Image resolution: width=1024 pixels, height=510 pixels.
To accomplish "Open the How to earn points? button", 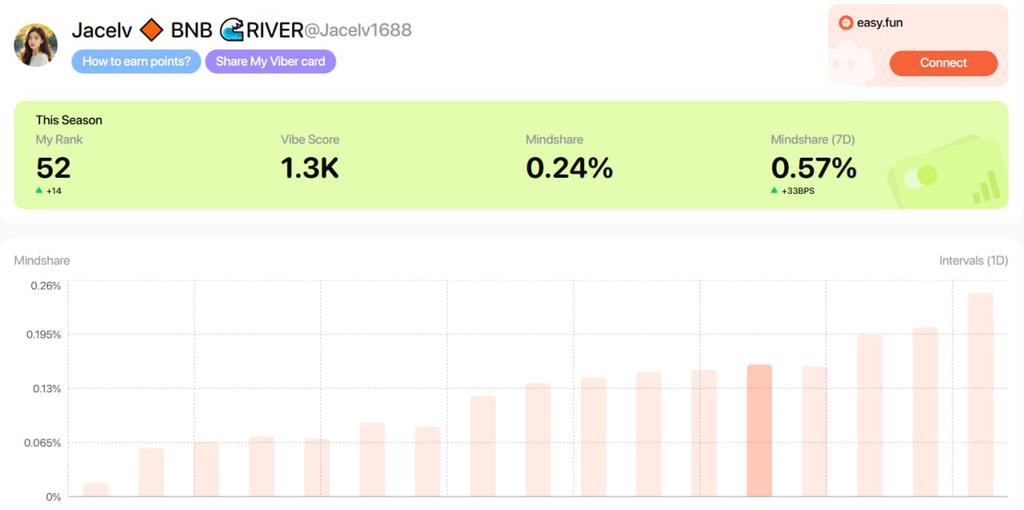I will click(136, 61).
